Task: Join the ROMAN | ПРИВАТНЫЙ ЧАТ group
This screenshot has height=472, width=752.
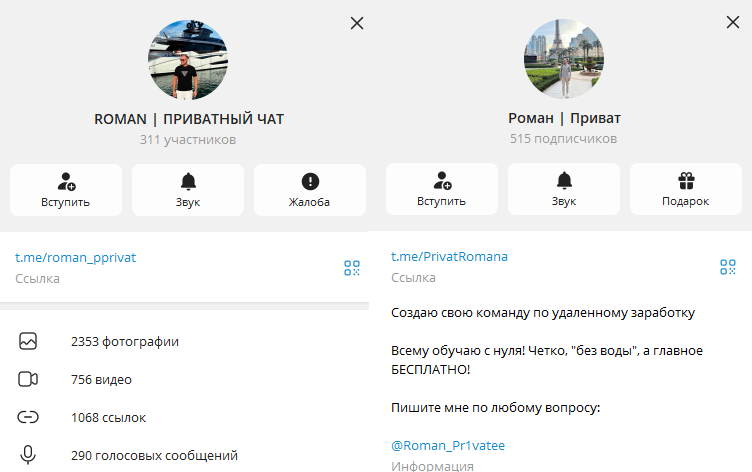Action: [x=66, y=190]
